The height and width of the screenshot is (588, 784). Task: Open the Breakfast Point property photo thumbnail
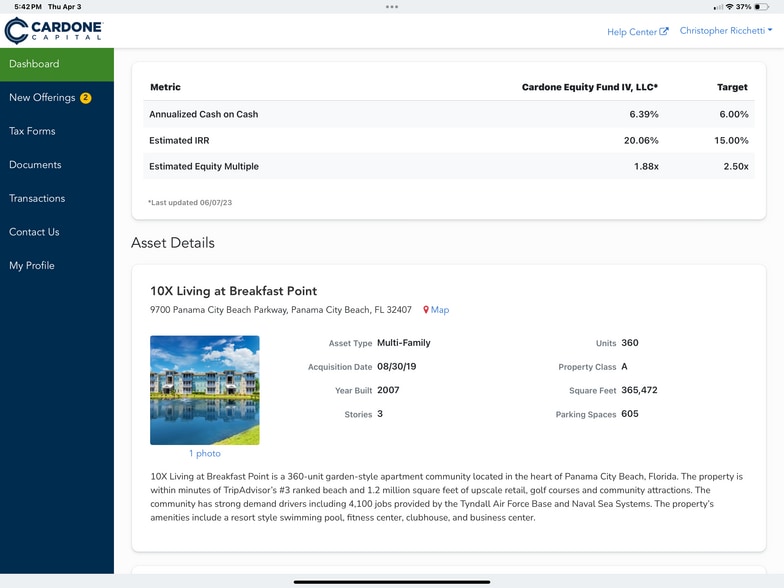click(x=204, y=390)
